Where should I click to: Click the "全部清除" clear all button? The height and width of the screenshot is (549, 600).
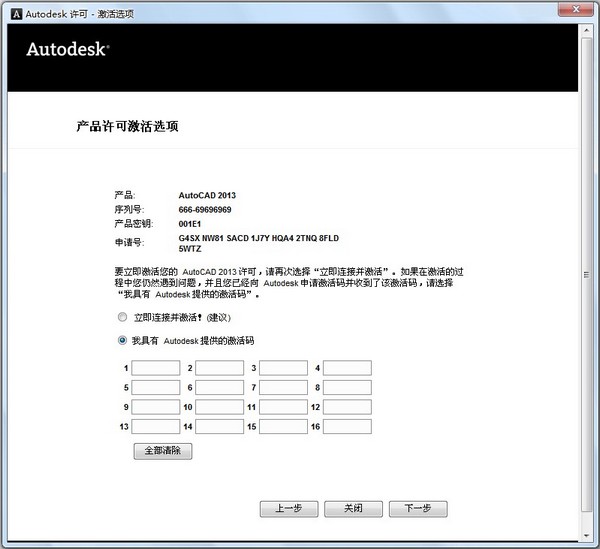163,451
